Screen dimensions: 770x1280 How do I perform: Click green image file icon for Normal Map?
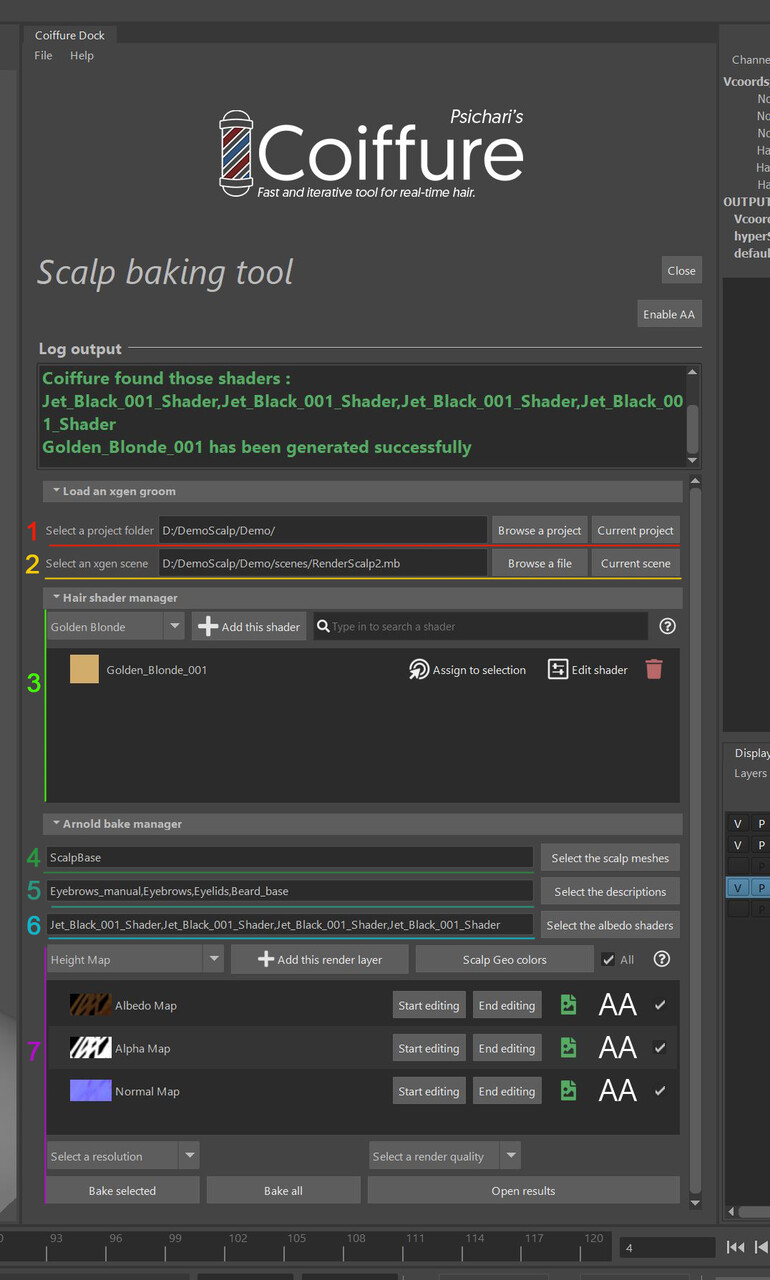[x=568, y=1091]
